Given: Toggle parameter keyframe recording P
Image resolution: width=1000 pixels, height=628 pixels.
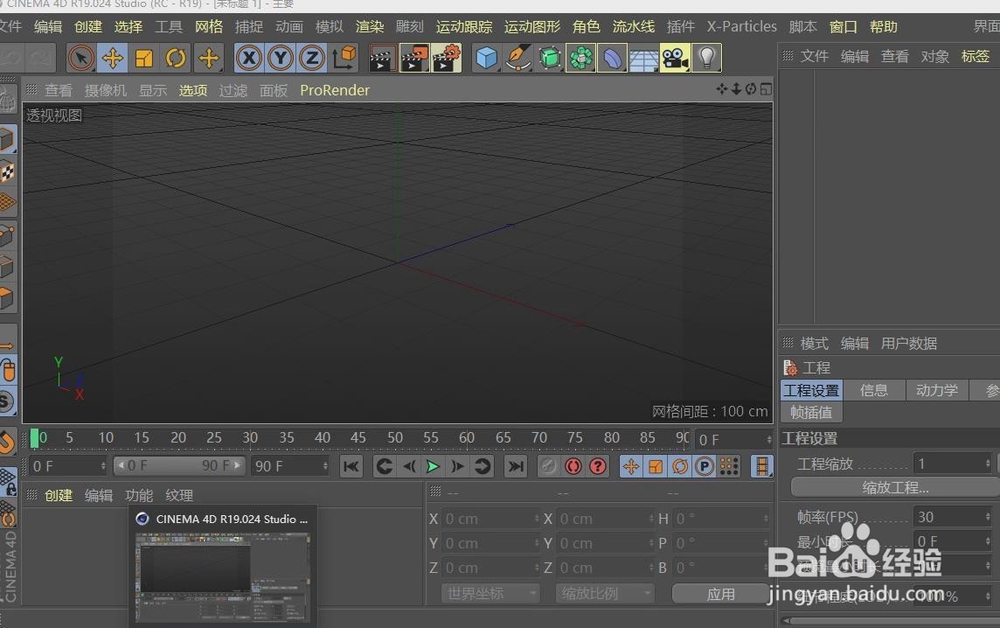Looking at the screenshot, I should pyautogui.click(x=704, y=467).
